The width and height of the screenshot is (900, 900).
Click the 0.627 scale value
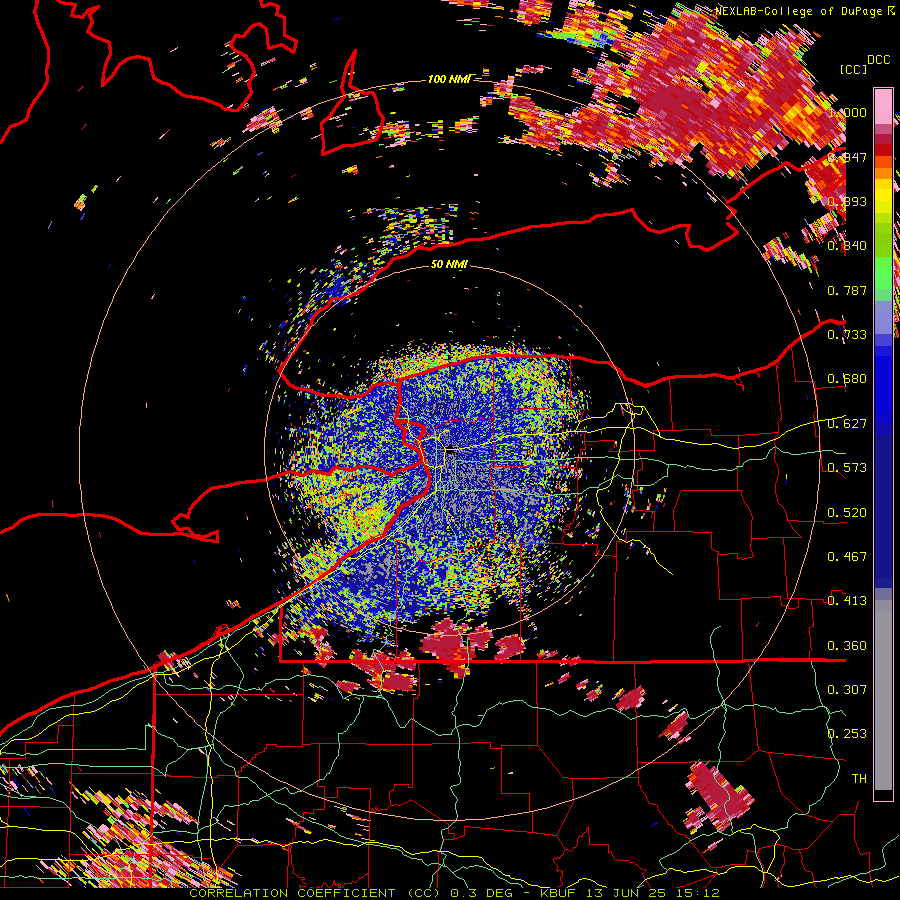(847, 423)
